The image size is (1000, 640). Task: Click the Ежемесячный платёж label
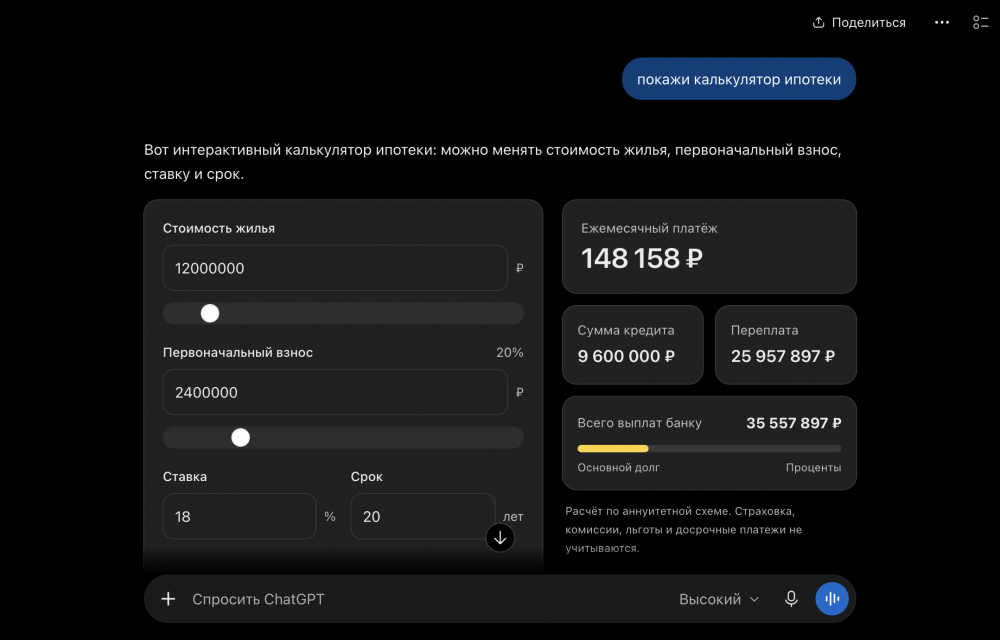[x=649, y=228]
